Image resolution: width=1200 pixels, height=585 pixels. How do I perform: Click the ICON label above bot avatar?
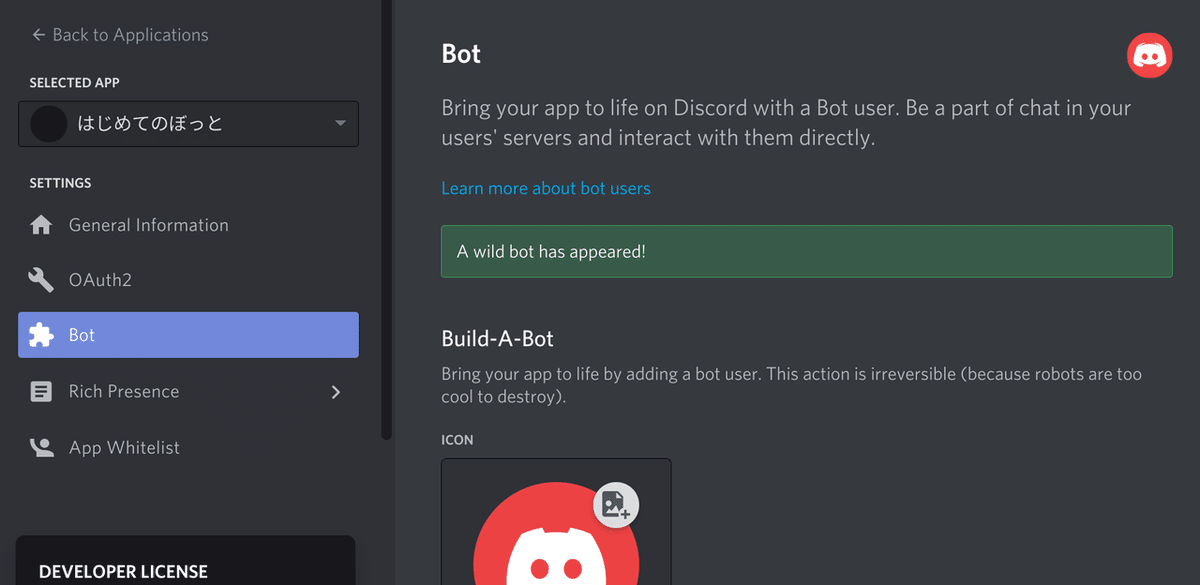457,440
